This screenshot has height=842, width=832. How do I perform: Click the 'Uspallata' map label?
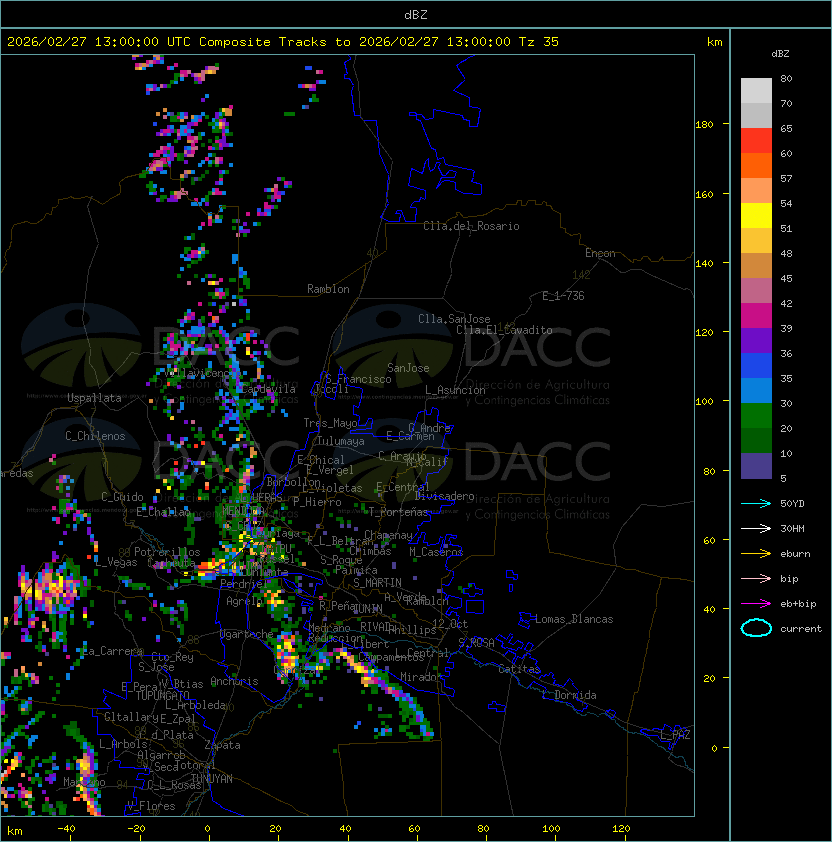point(94,398)
